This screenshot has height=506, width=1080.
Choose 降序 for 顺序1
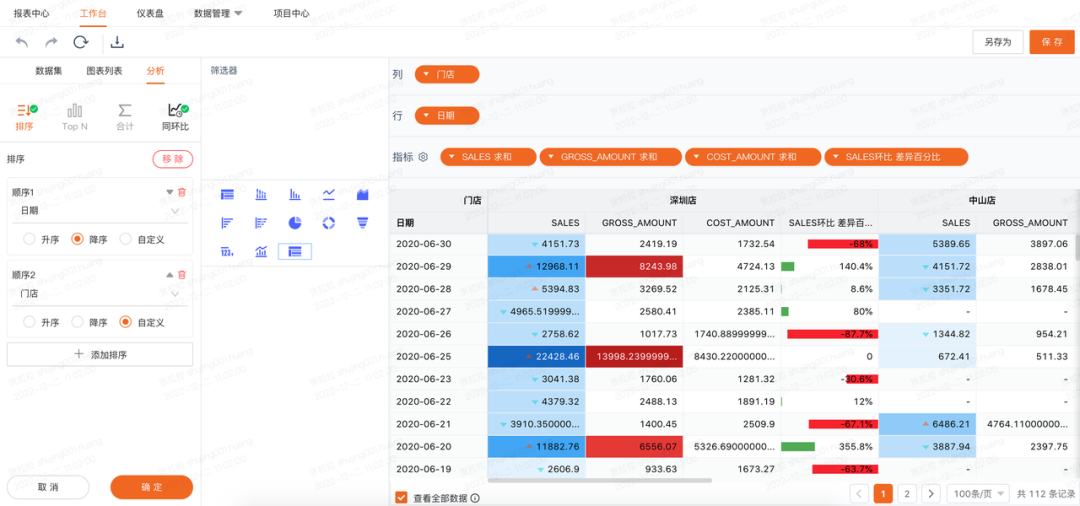click(x=78, y=240)
